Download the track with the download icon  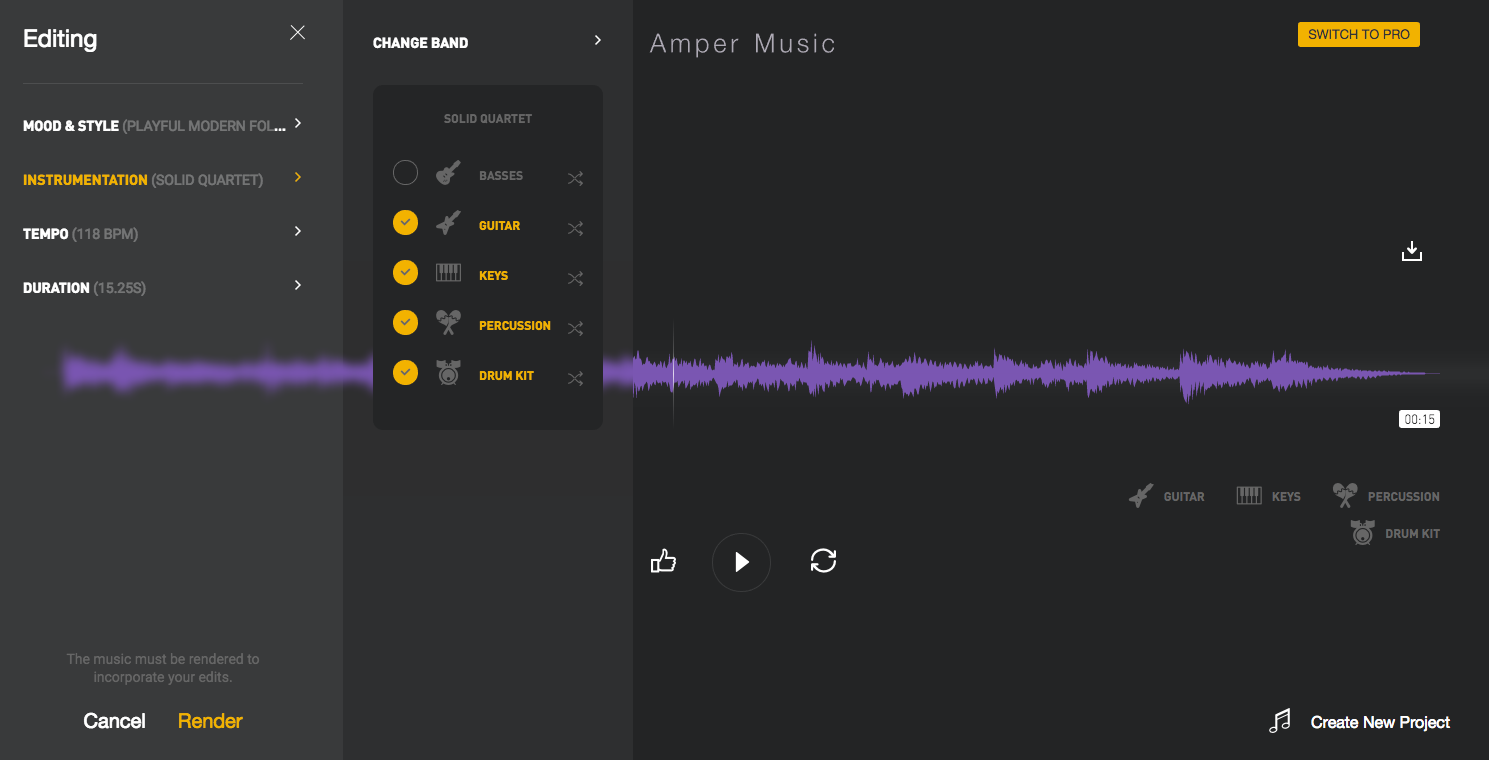pyautogui.click(x=1411, y=251)
